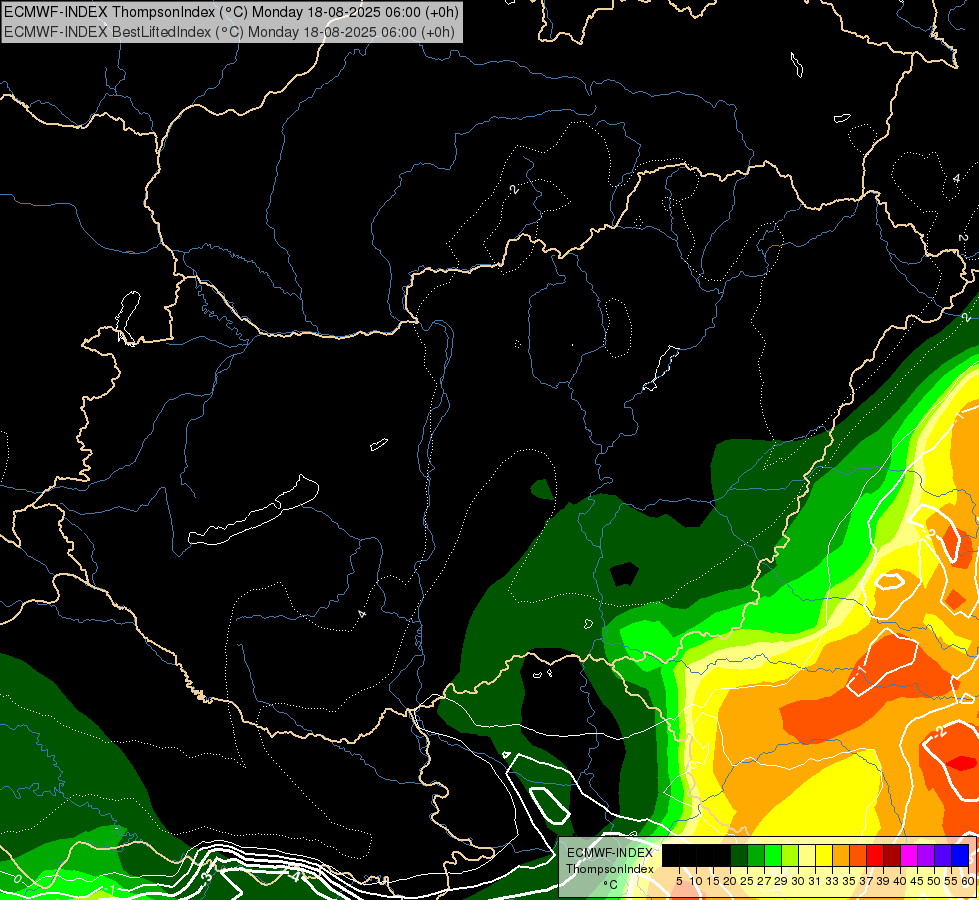Pick the orange 33–35 legend swatch
Image resolution: width=979 pixels, height=900 pixels.
tap(841, 855)
